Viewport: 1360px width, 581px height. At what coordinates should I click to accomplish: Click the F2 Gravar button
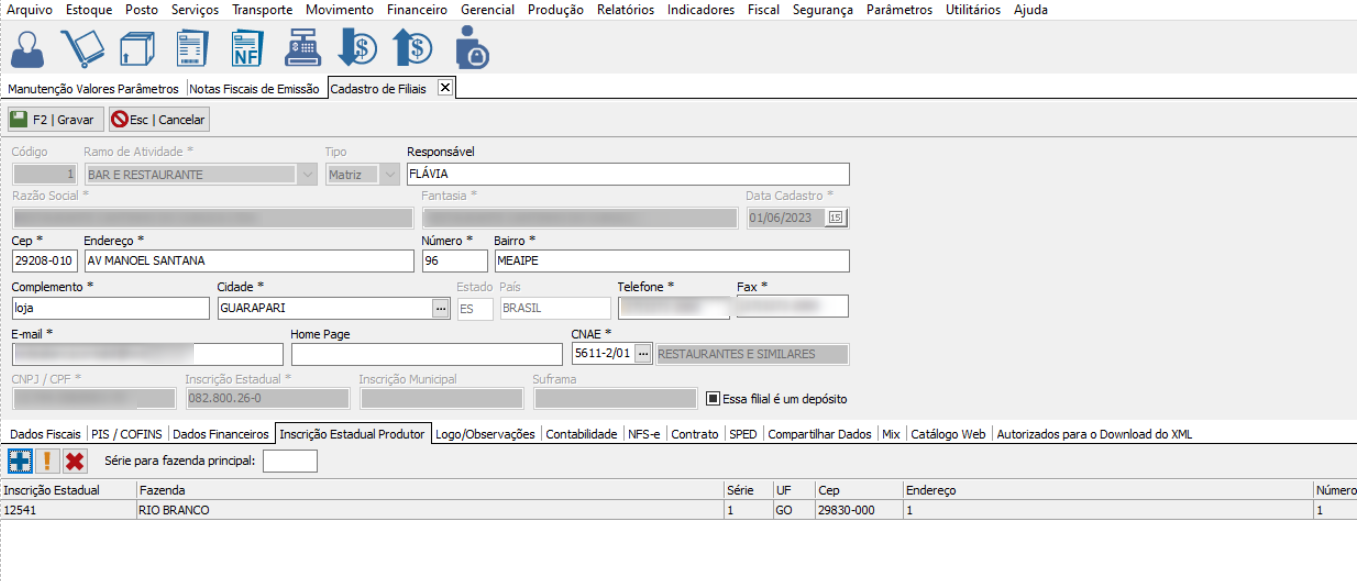[x=53, y=120]
